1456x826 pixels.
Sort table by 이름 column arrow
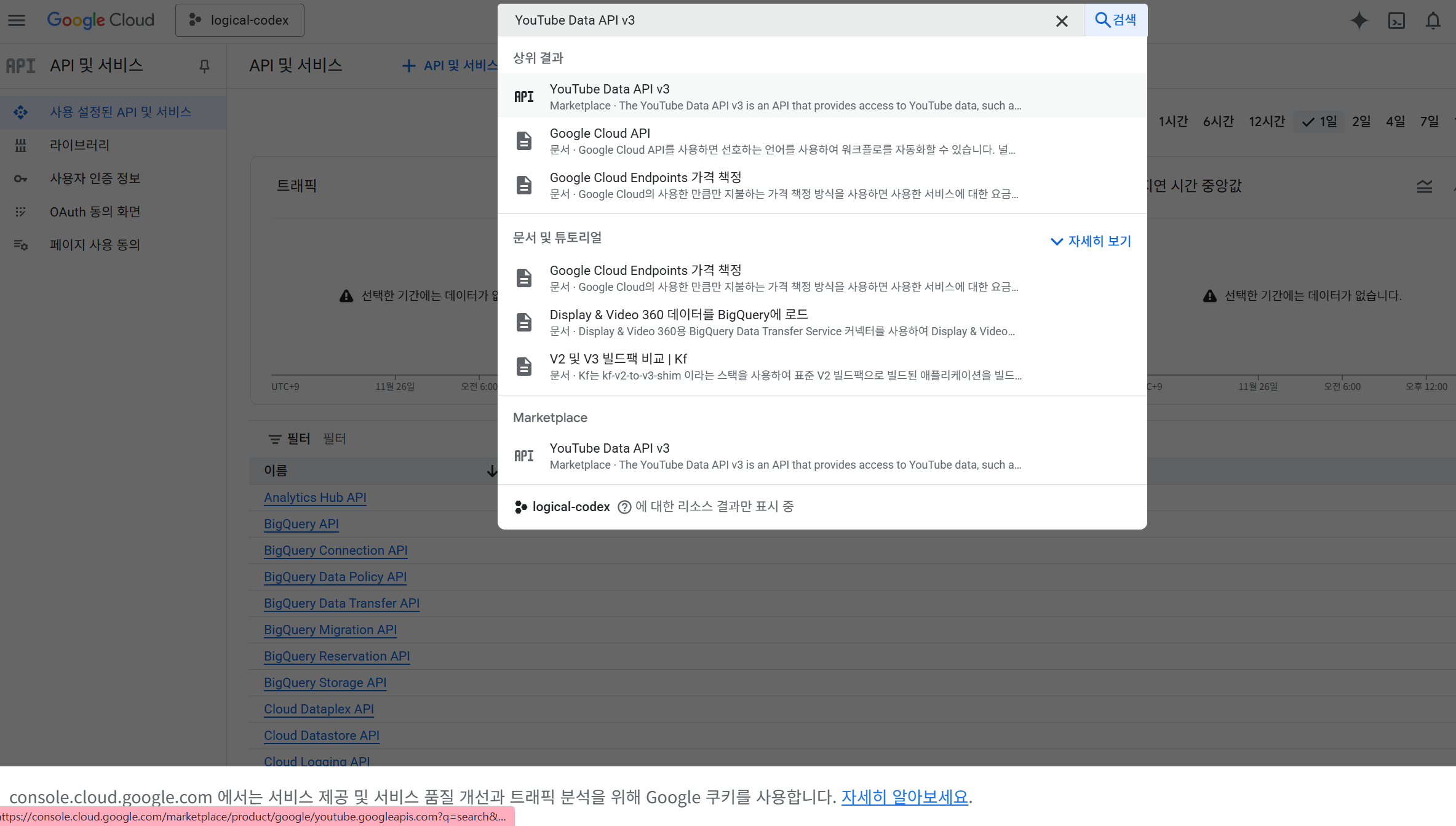(491, 471)
